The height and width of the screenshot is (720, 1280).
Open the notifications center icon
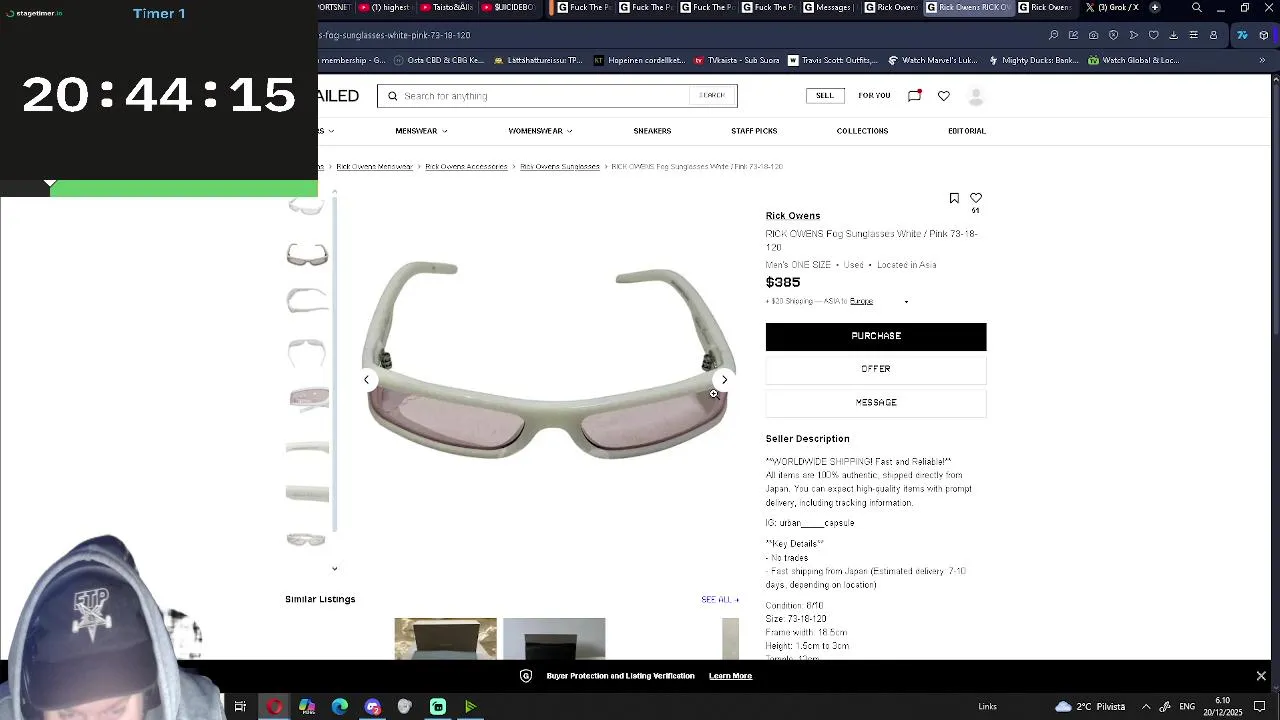[x=1260, y=707]
